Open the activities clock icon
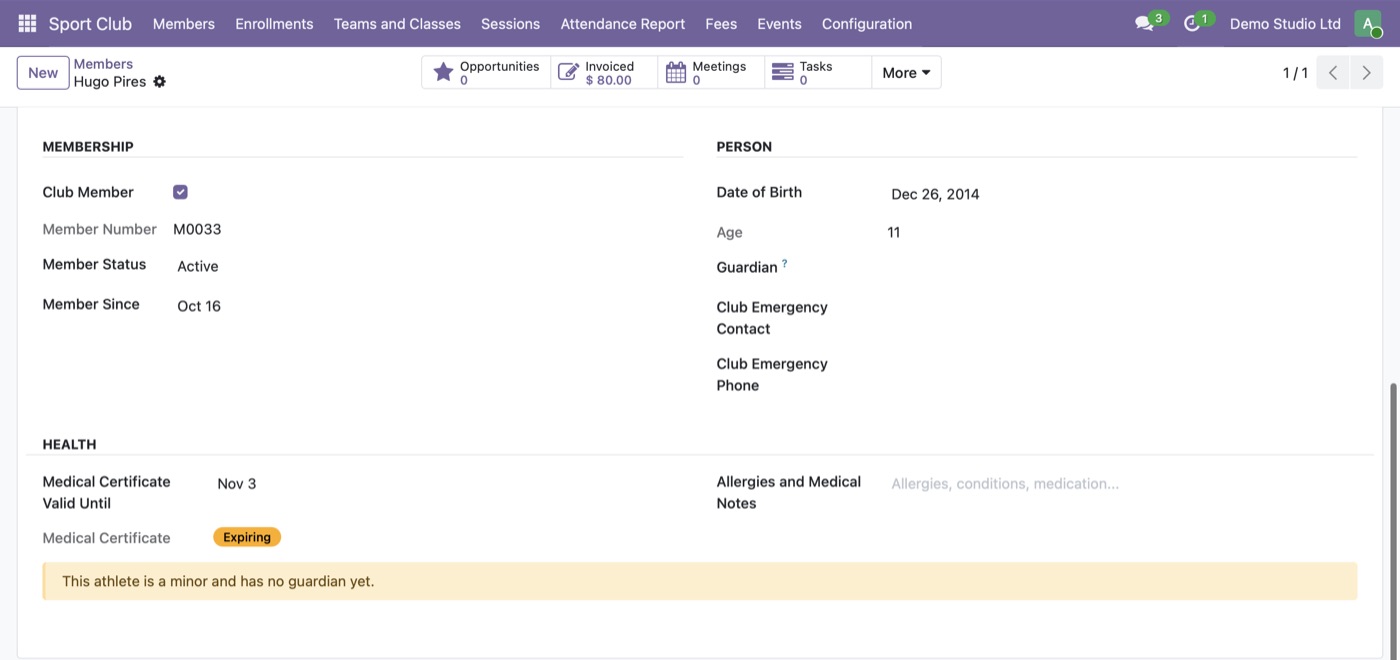The image size is (1400, 660). pyautogui.click(x=1191, y=23)
